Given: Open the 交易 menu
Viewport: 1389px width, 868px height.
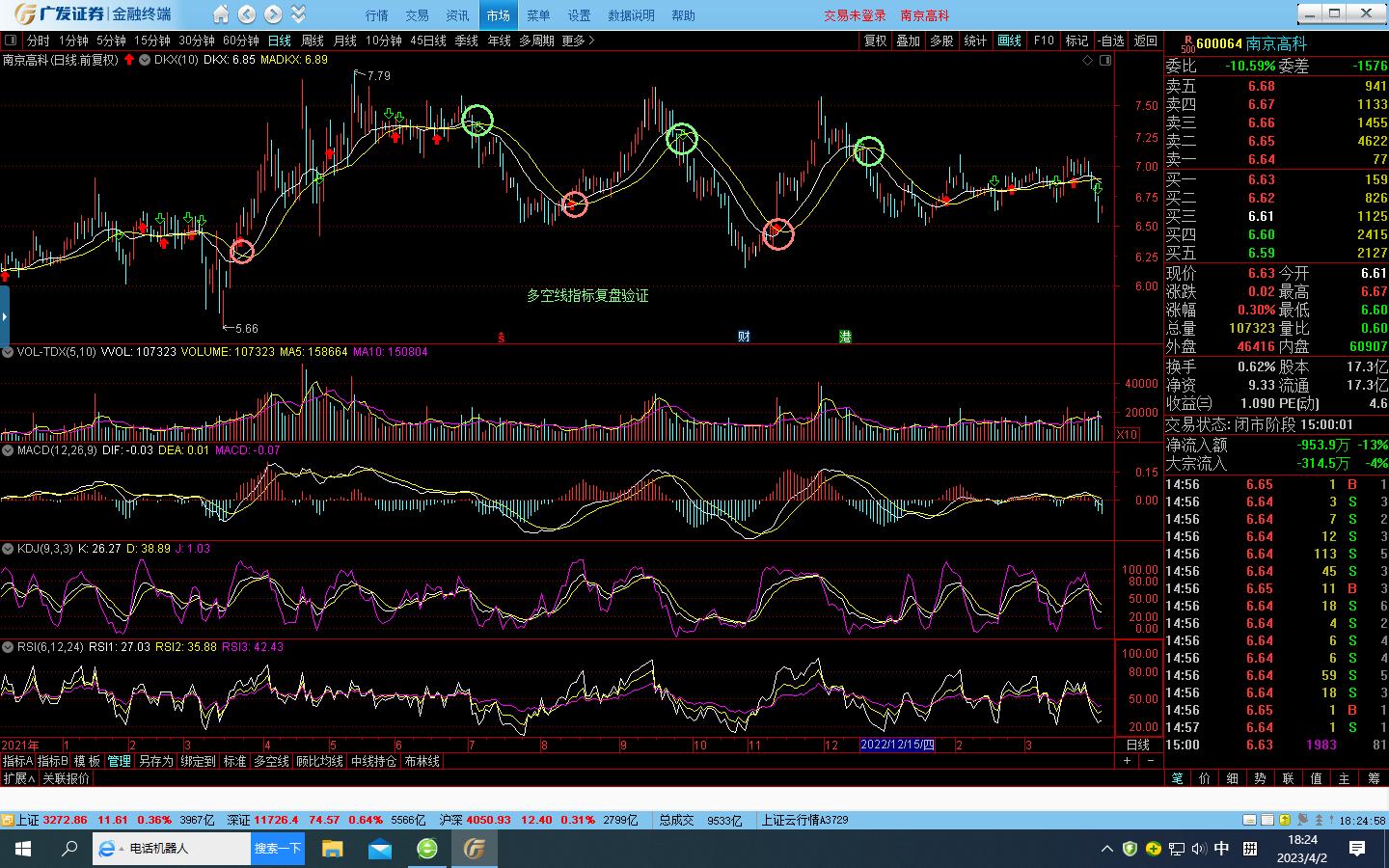Looking at the screenshot, I should (x=417, y=15).
